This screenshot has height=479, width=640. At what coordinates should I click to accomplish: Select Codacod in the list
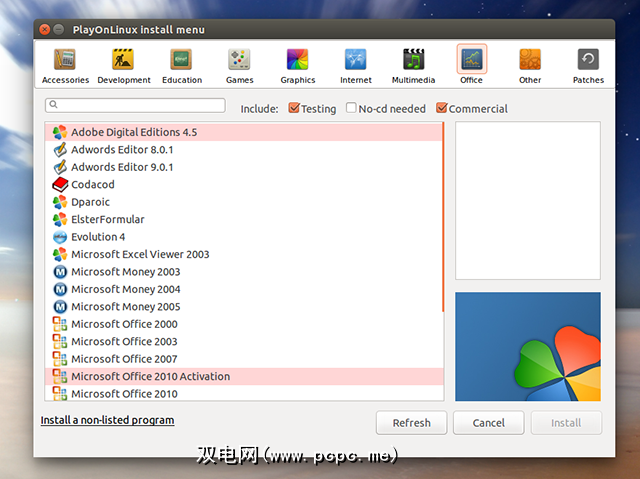(244, 184)
